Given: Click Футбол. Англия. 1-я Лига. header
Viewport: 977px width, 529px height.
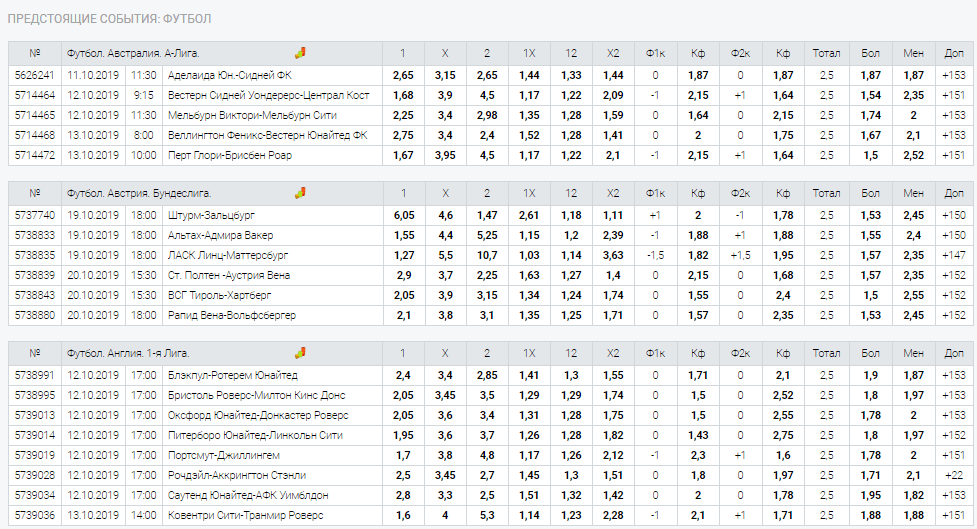Looking at the screenshot, I should coord(128,354).
